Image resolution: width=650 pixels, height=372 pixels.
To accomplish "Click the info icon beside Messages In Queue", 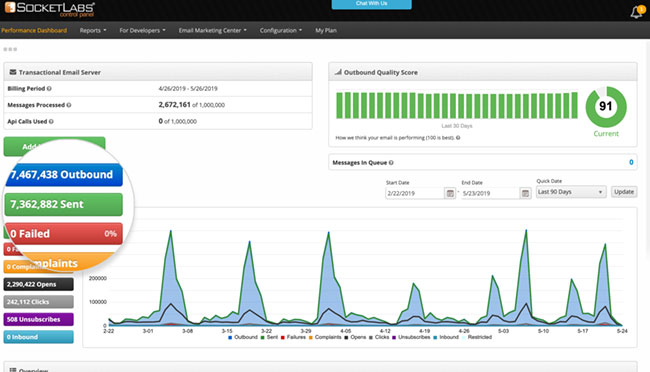I will [x=391, y=163].
